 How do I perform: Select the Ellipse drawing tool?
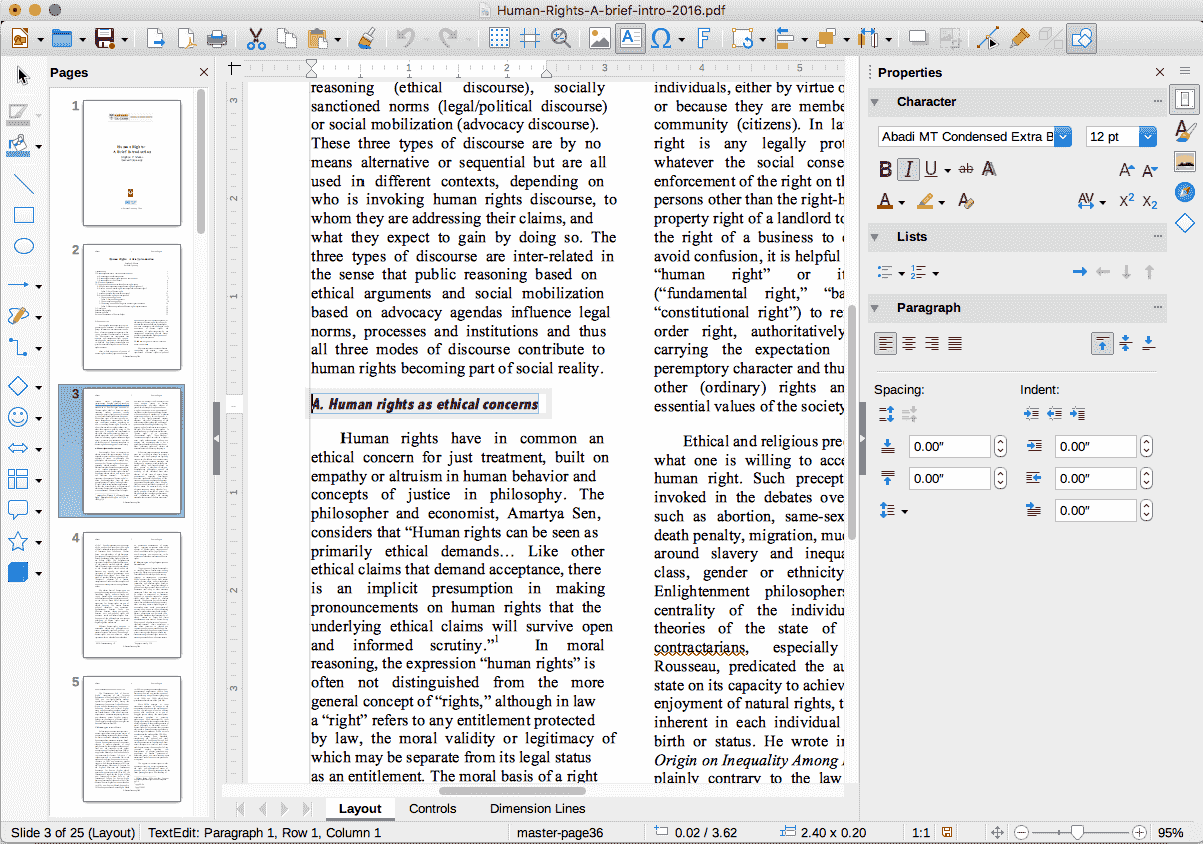(23, 246)
